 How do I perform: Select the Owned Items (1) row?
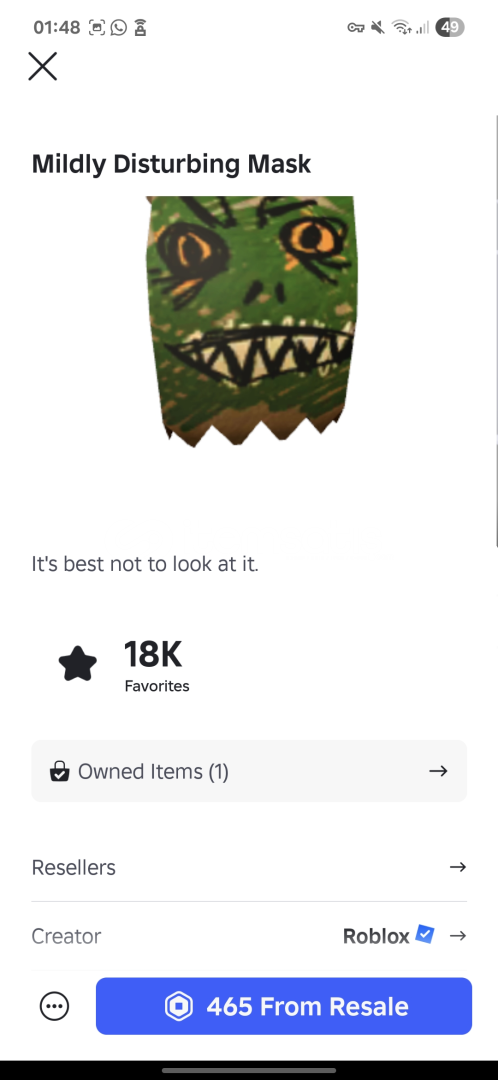(249, 771)
